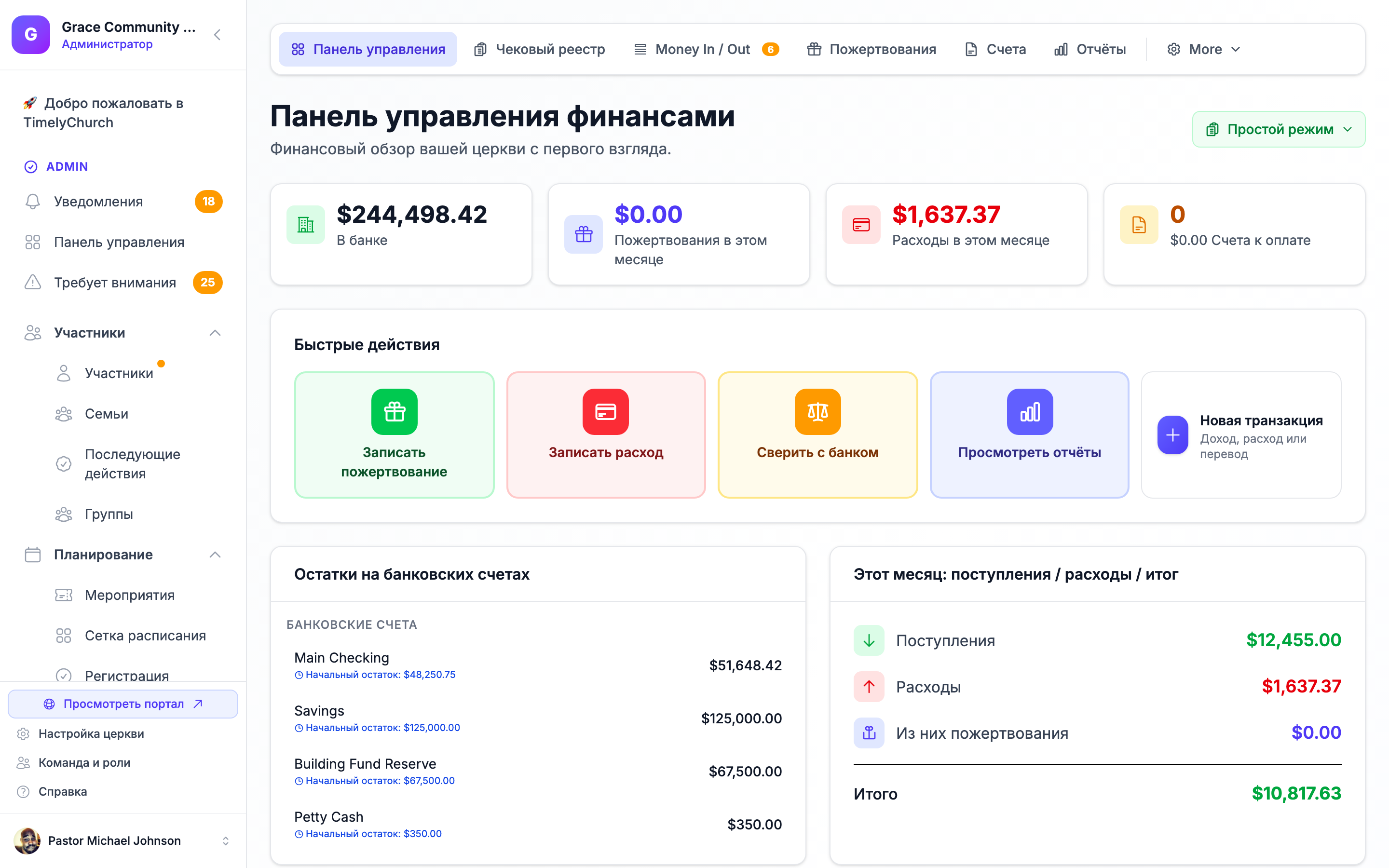
Task: Click the green bank building icon
Action: [x=305, y=224]
